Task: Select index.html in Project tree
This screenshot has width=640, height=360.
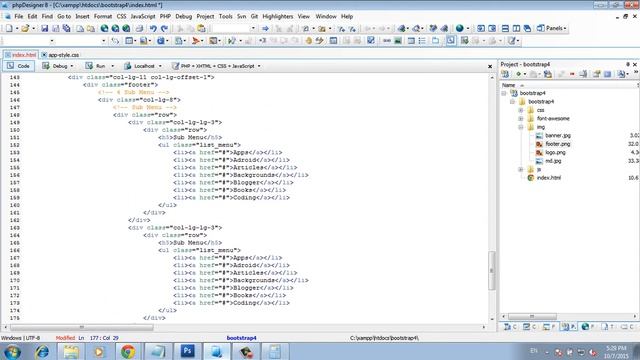Action: pyautogui.click(x=548, y=178)
